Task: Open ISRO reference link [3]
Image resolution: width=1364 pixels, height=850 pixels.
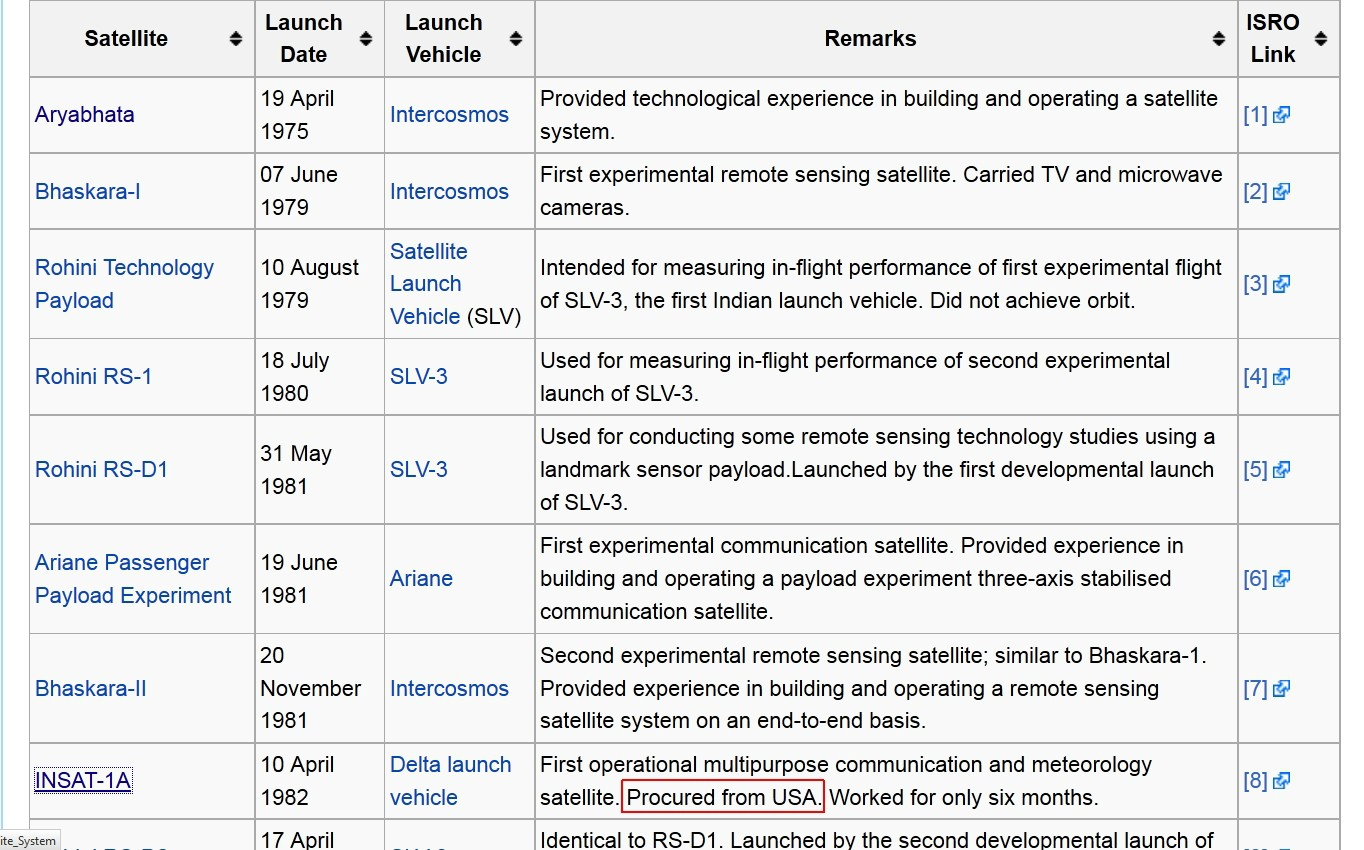Action: [1256, 283]
